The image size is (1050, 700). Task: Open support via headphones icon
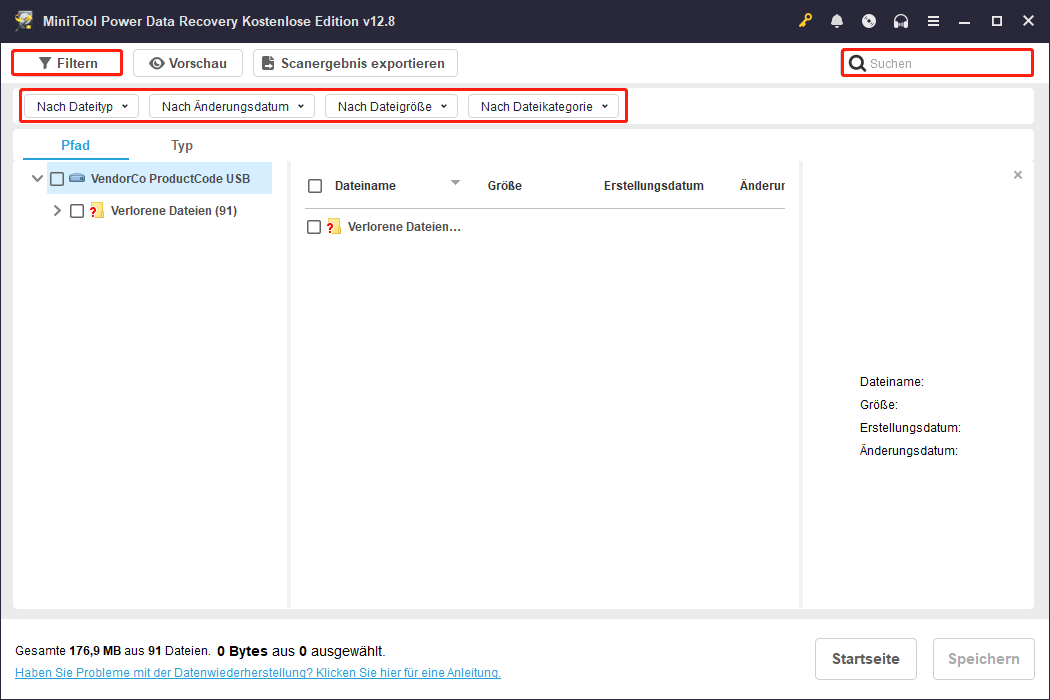point(901,21)
